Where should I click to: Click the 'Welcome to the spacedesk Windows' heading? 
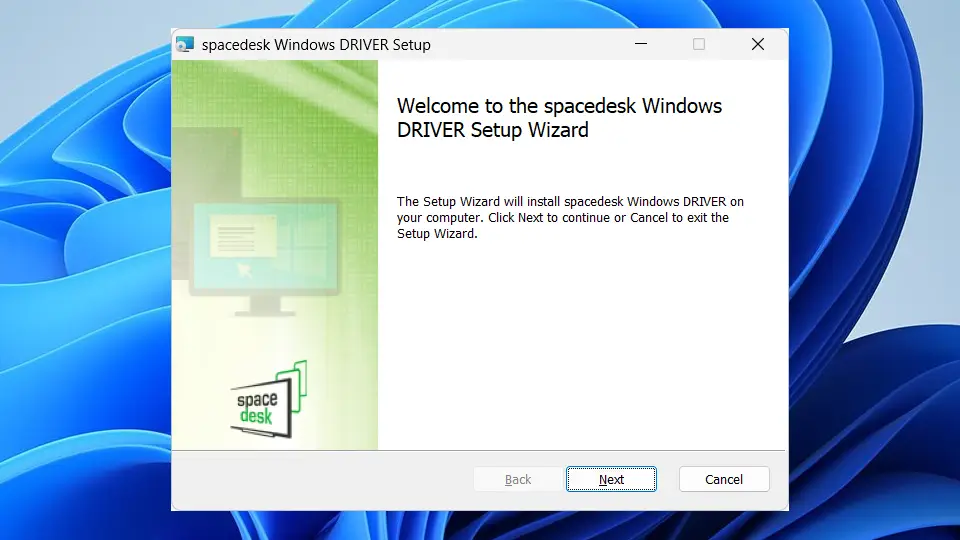point(559,118)
